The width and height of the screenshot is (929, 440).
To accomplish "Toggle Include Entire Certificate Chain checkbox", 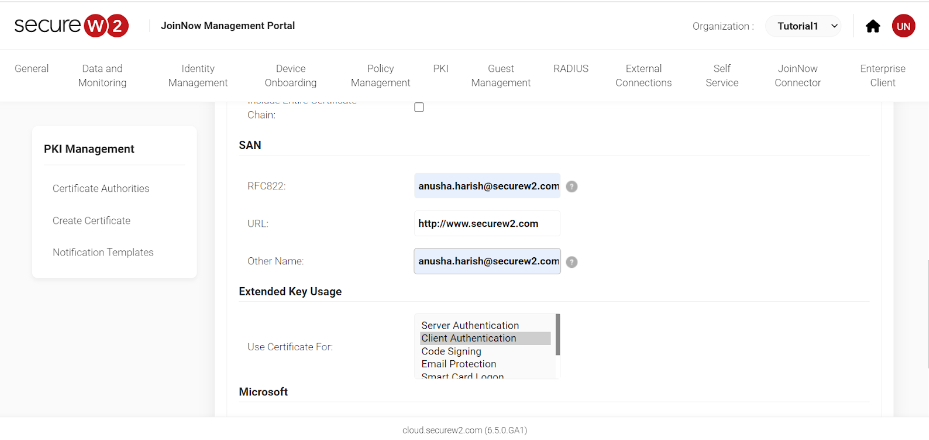I will 419,107.
